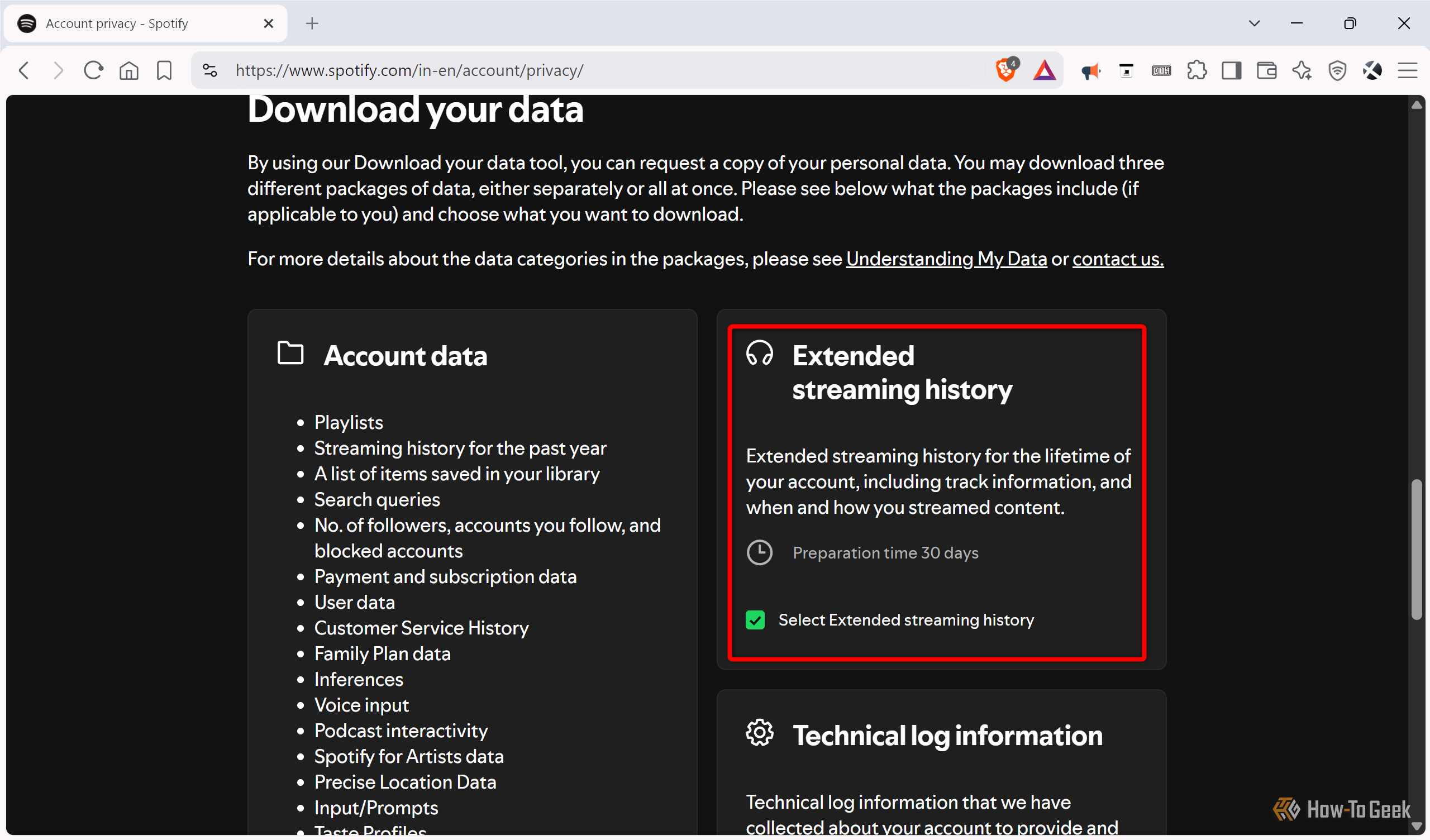Open Brave VPN shield icon
The image size is (1430, 840).
(1337, 70)
